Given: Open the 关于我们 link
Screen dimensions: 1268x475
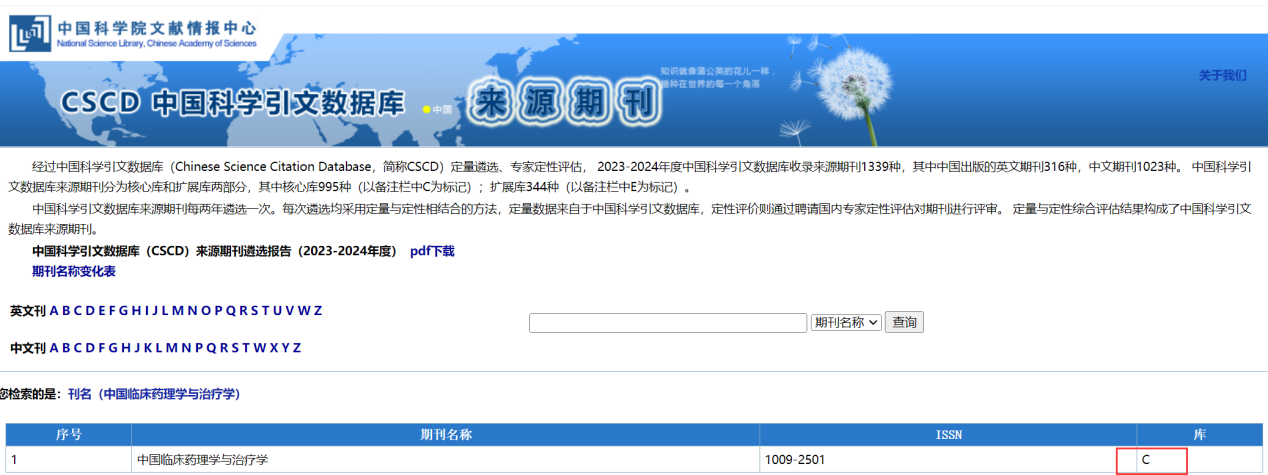Looking at the screenshot, I should tap(1222, 75).
